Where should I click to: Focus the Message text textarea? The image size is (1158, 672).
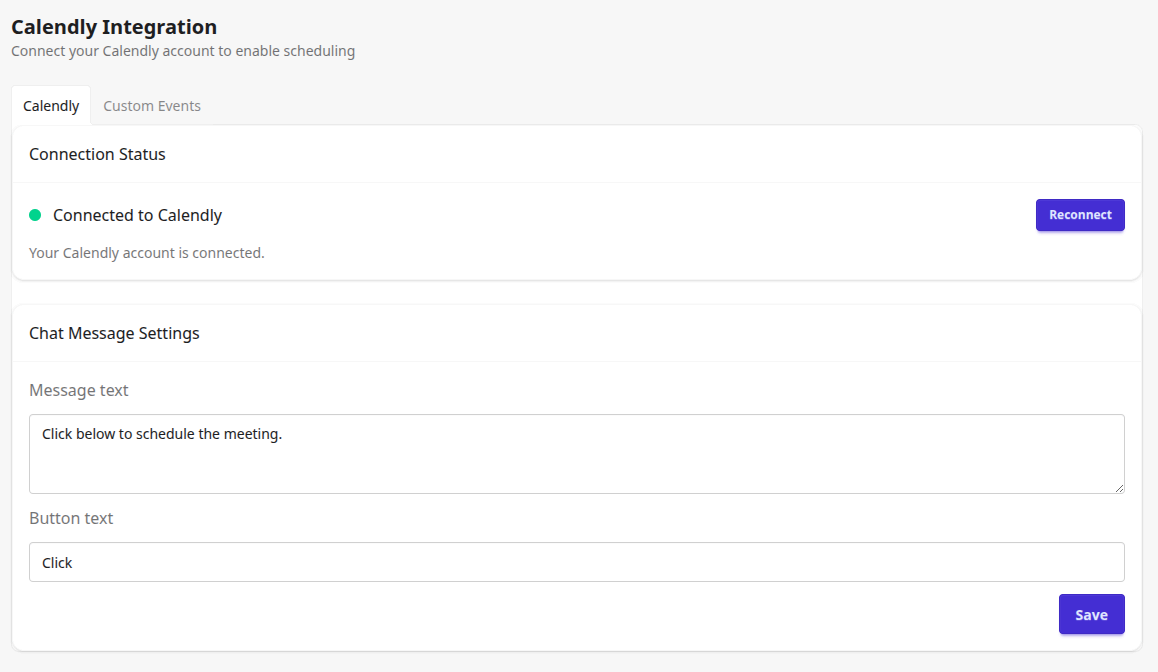pyautogui.click(x=577, y=453)
